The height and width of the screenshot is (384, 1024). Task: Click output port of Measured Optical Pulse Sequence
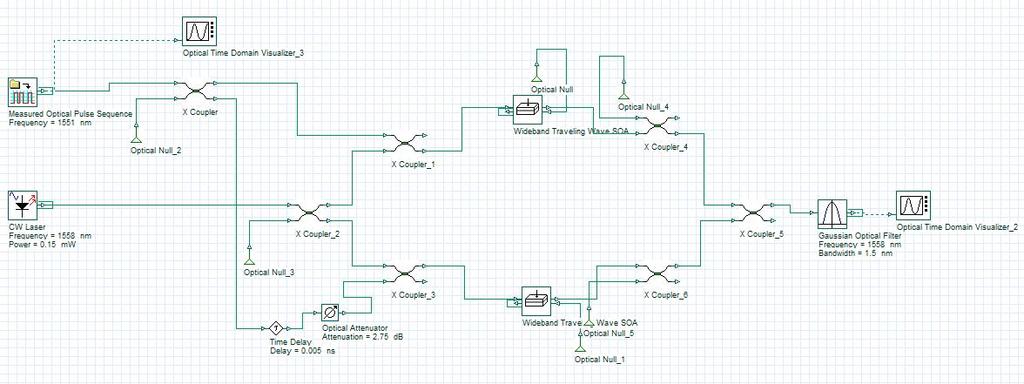[x=44, y=91]
